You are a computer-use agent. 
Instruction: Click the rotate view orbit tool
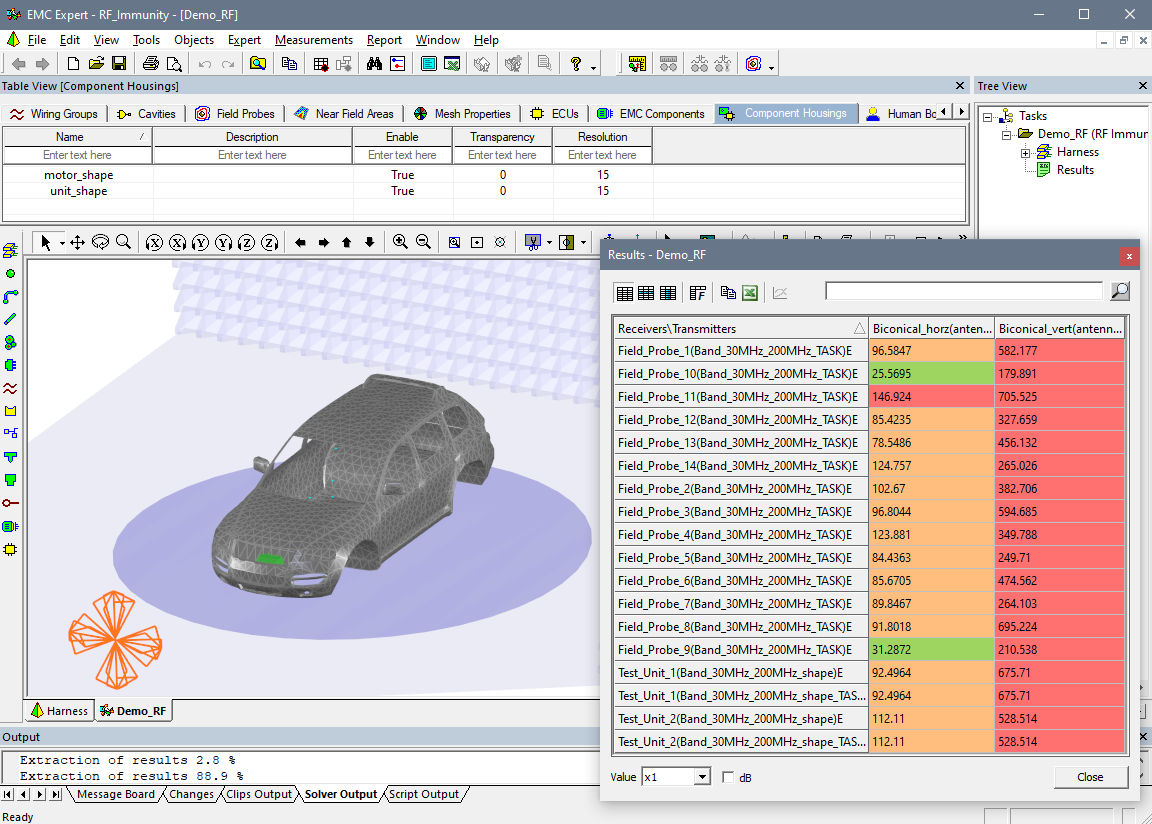pos(100,242)
